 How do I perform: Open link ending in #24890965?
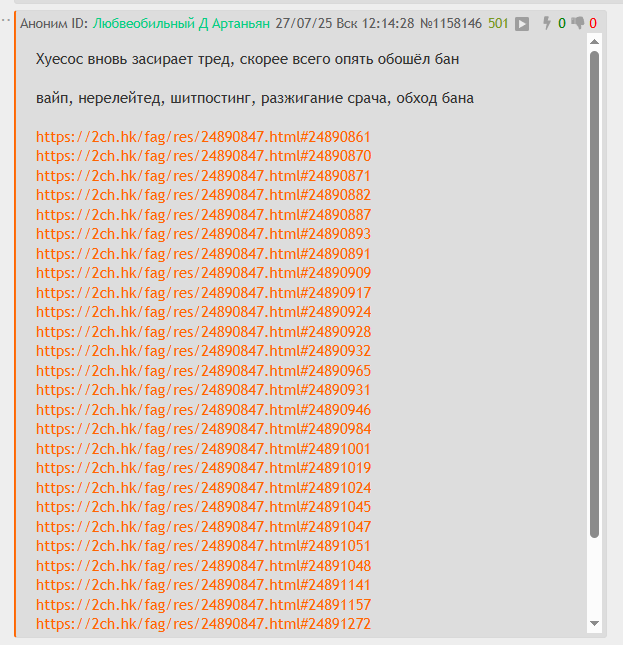click(x=204, y=371)
